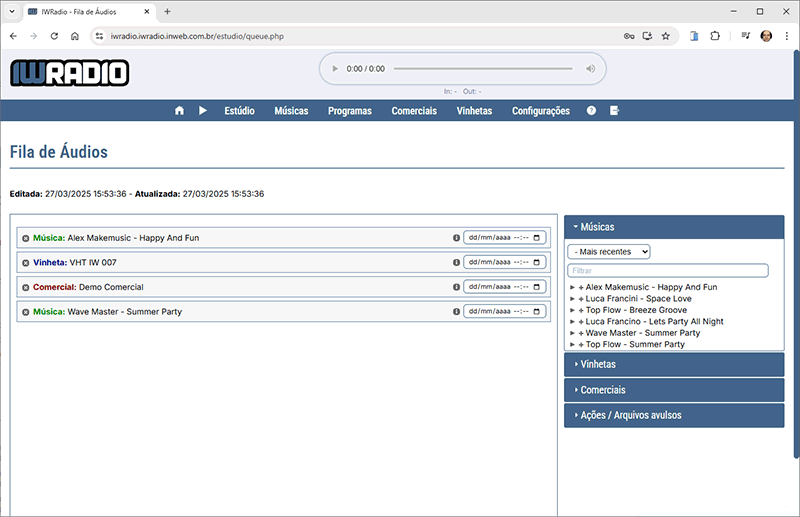Open the help question mark icon
This screenshot has width=800, height=517.
pos(591,111)
